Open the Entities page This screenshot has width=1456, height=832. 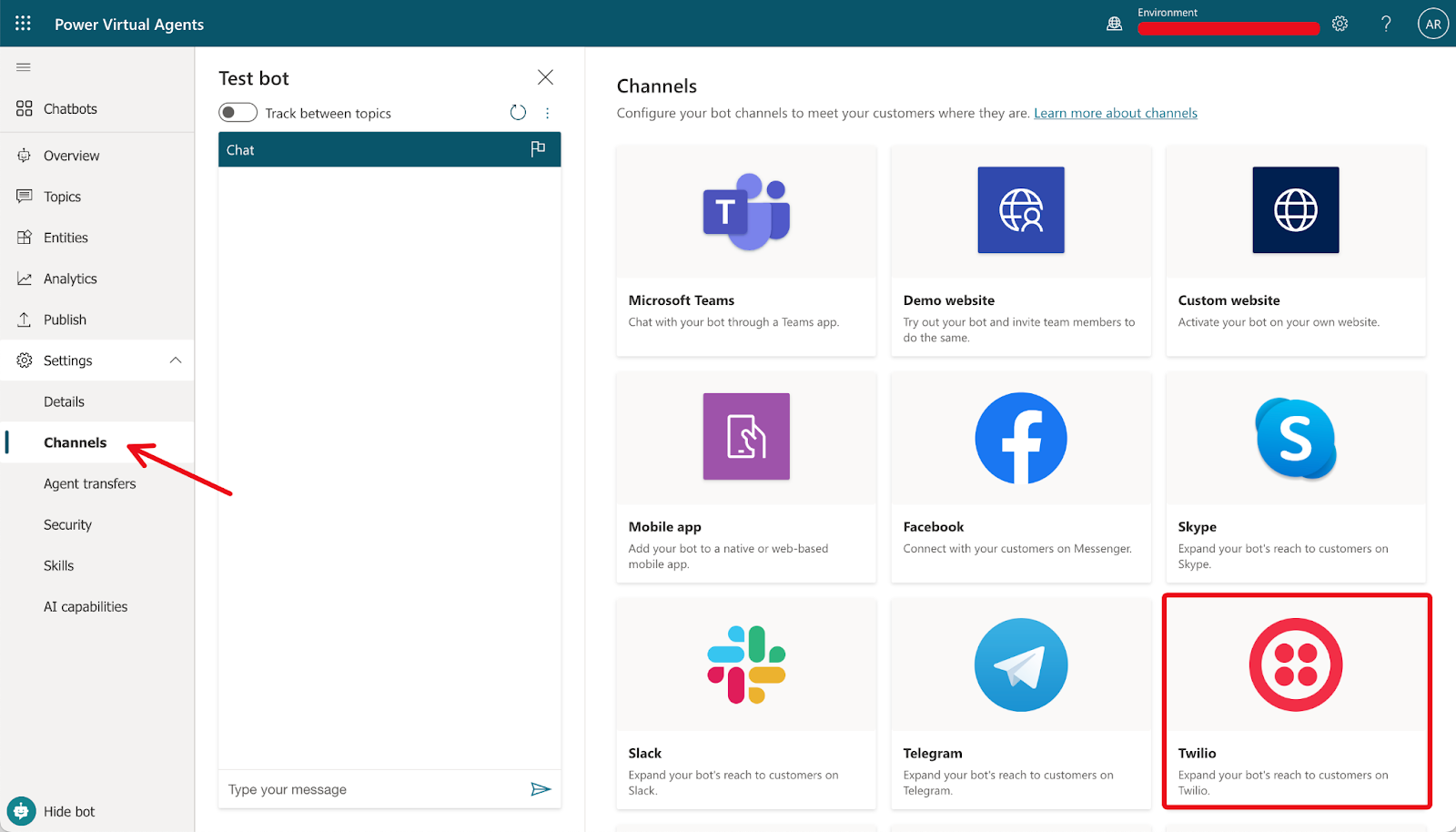coord(96,238)
